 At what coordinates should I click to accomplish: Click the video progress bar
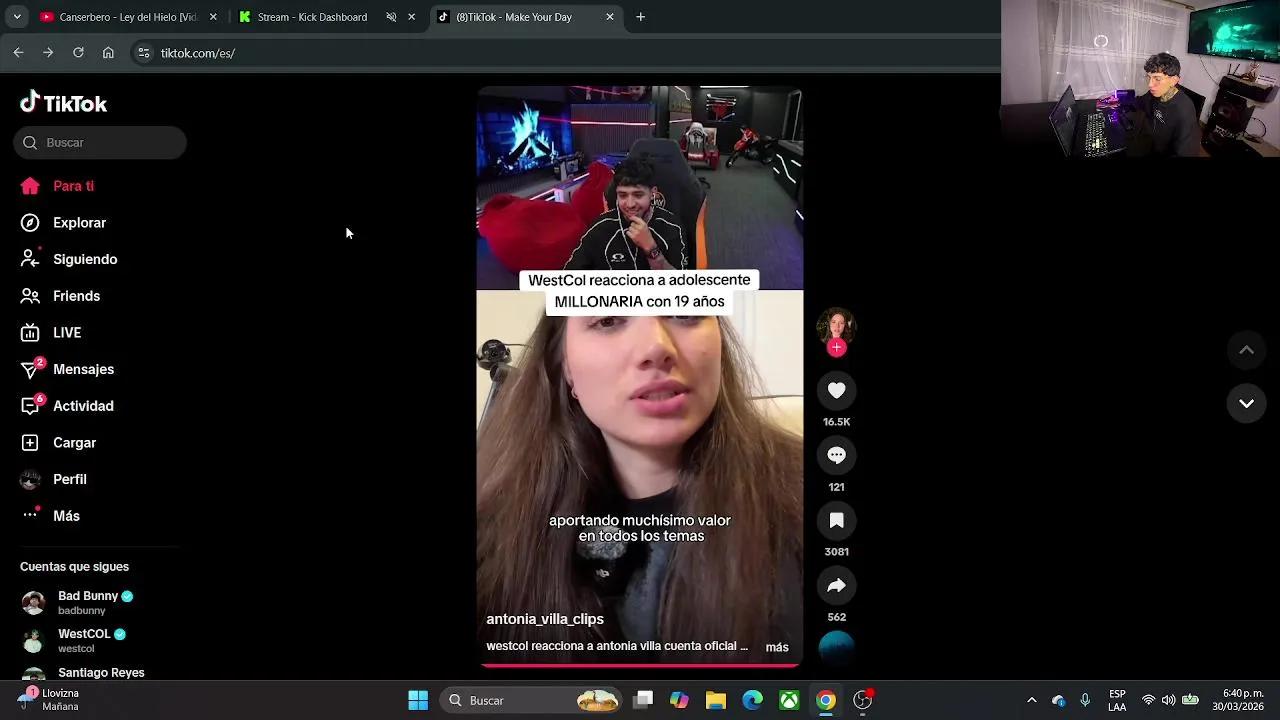tap(640, 664)
